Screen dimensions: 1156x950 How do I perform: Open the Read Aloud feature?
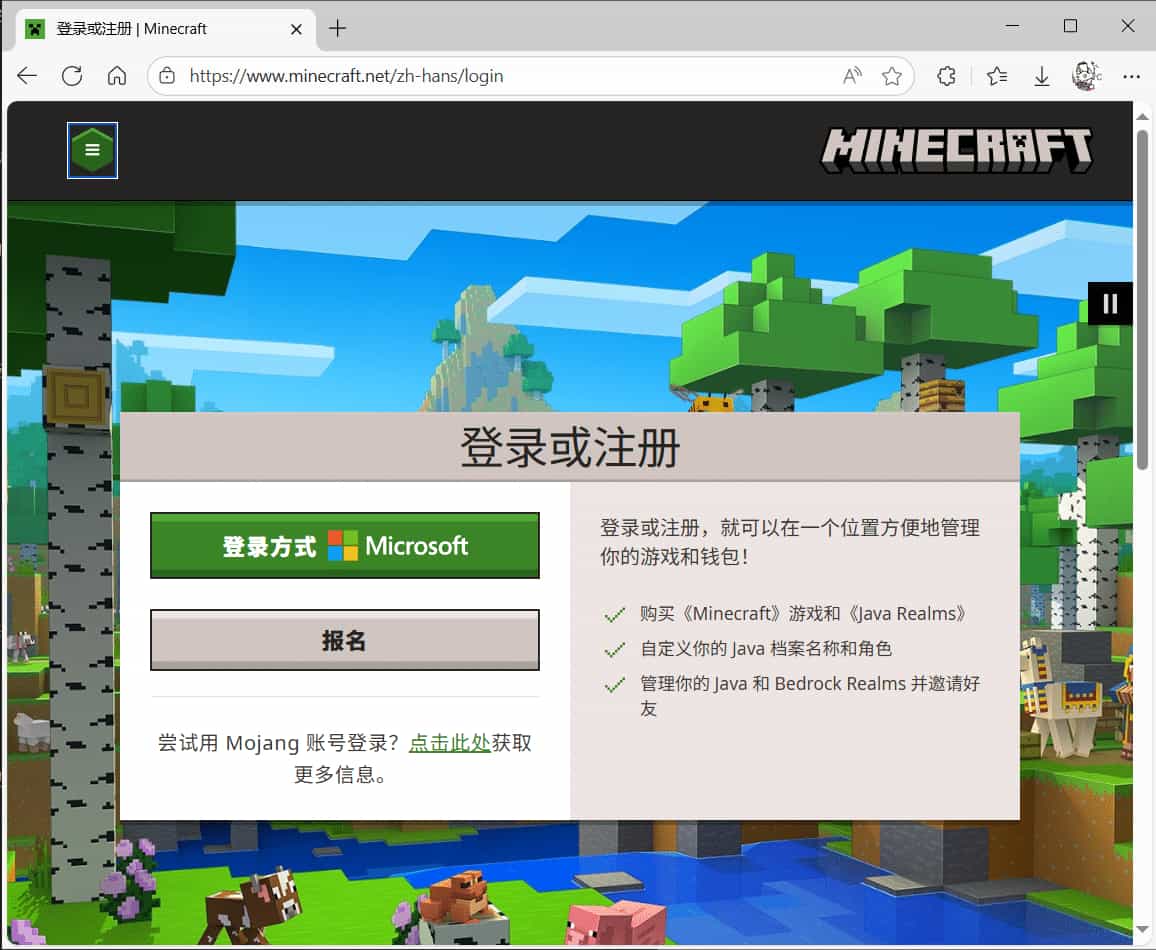852,76
